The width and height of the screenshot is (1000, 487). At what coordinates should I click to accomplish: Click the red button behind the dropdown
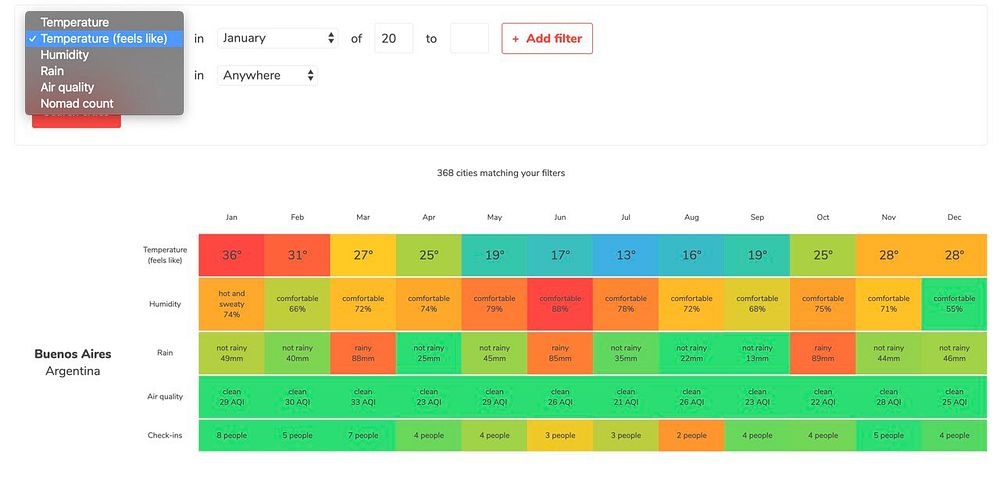(x=77, y=121)
